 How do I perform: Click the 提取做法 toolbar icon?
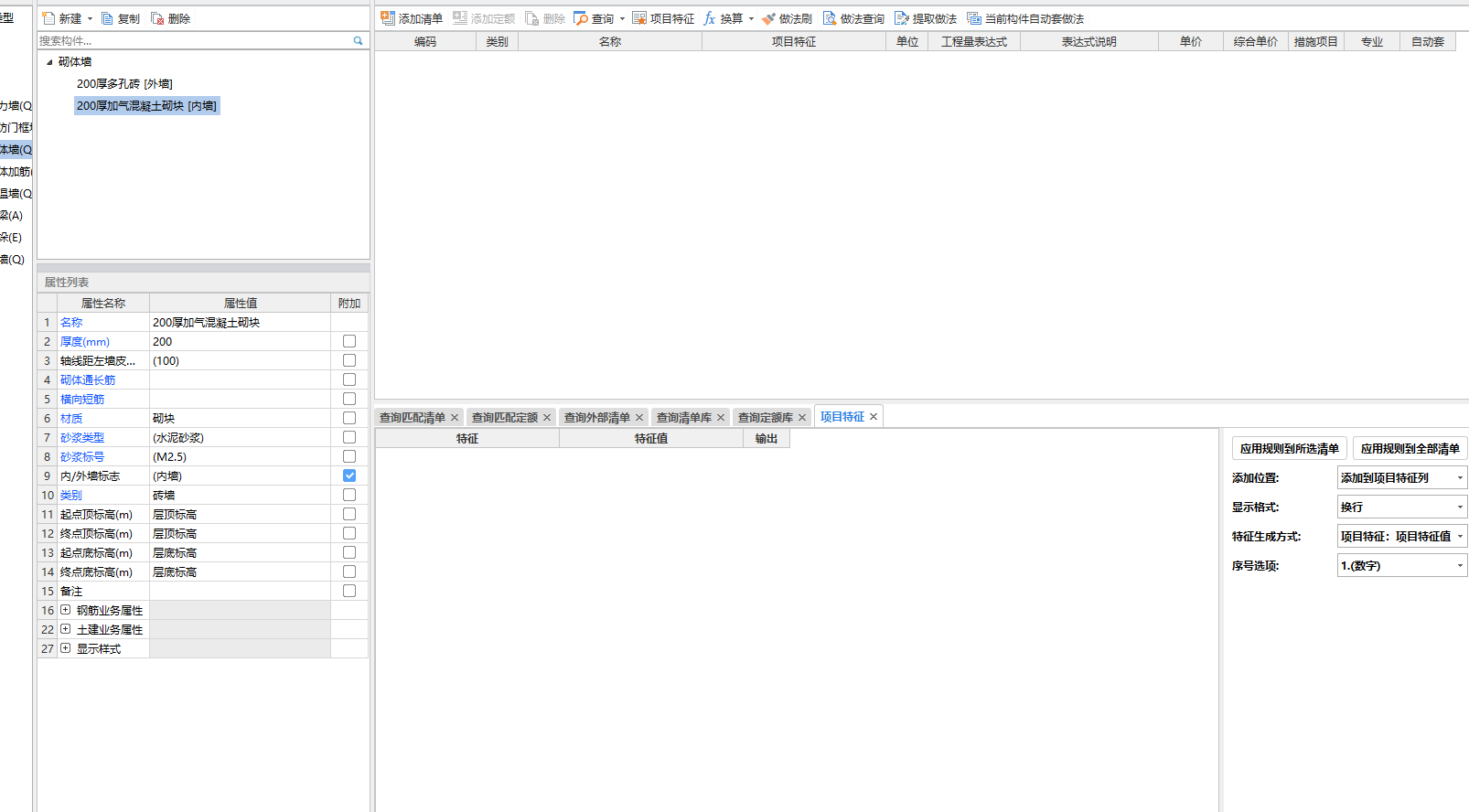tap(902, 18)
